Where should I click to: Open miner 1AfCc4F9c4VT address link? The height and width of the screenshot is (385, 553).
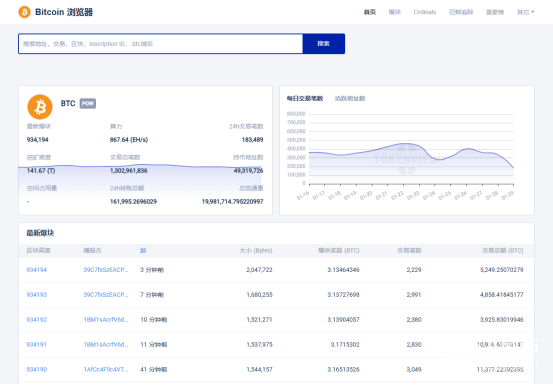(106, 369)
